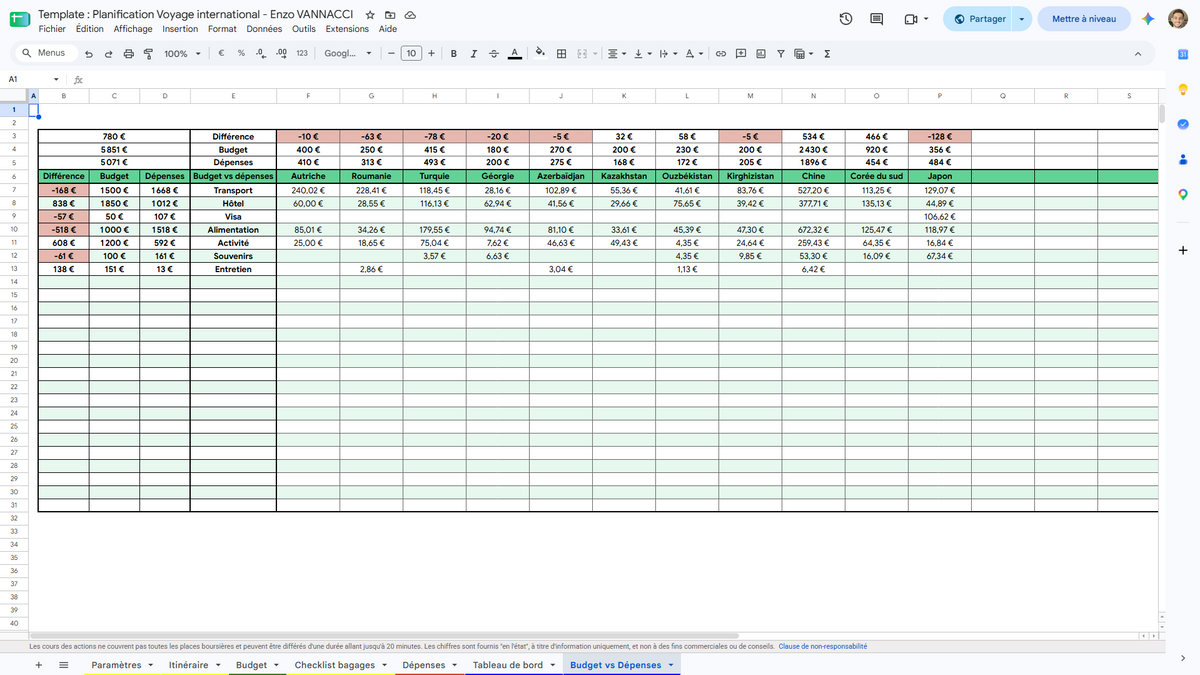Viewport: 1200px width, 675px height.
Task: Undo the last action
Action: [x=89, y=54]
